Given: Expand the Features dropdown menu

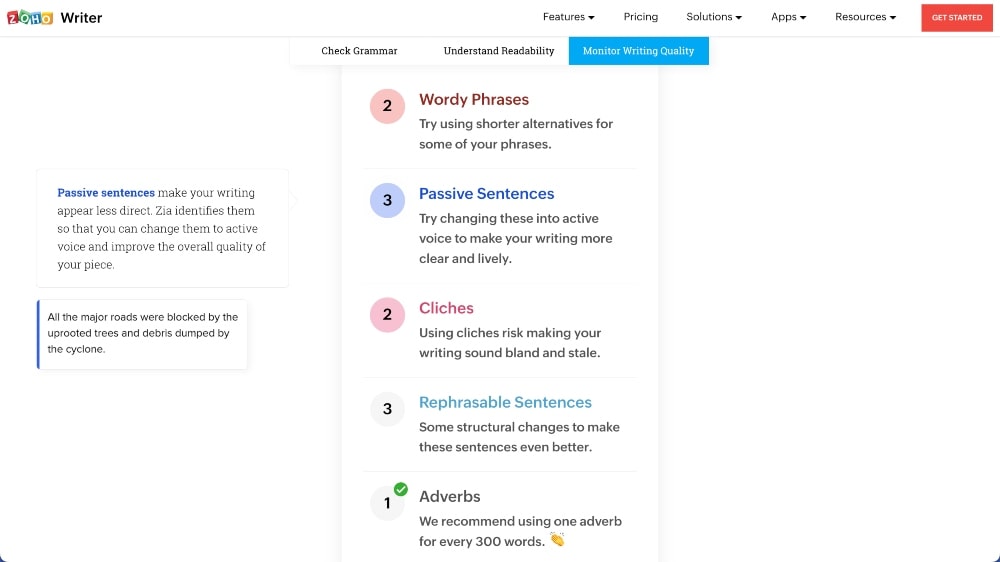Looking at the screenshot, I should 568,17.
